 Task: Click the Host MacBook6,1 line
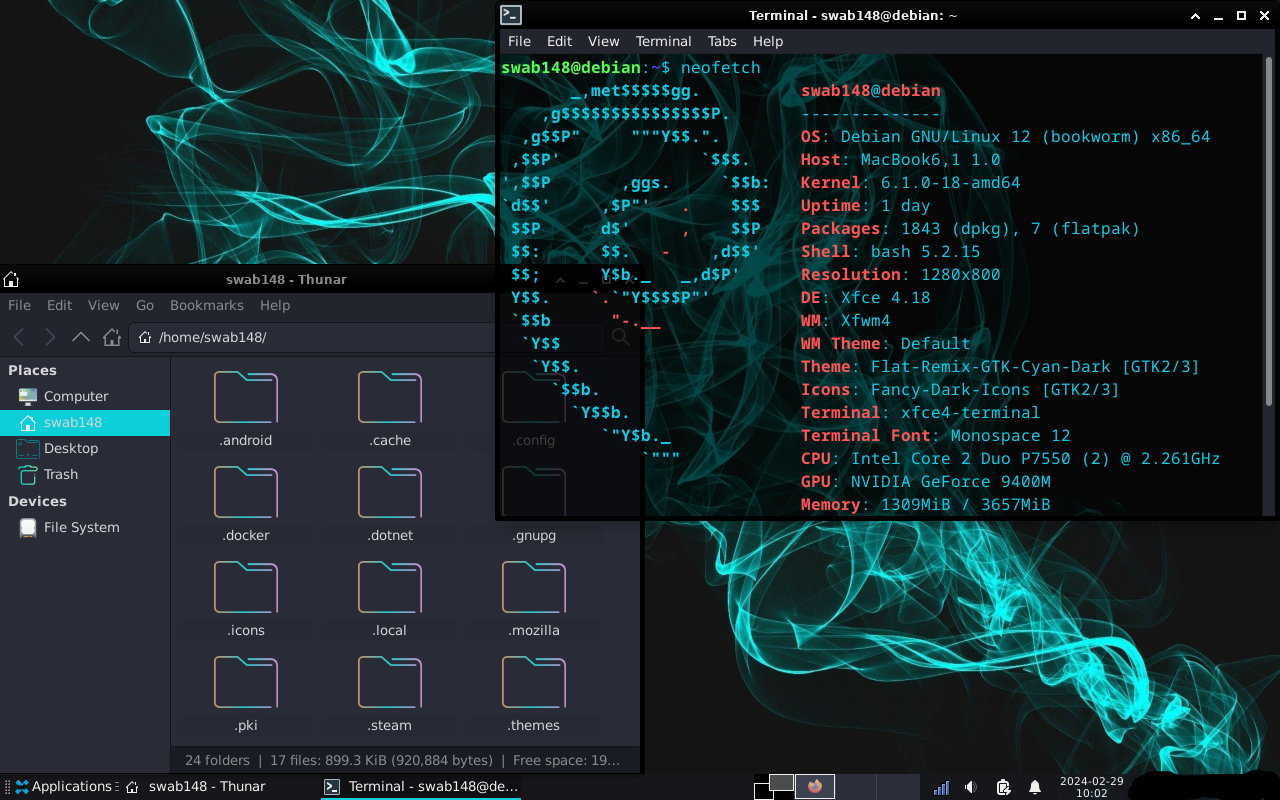[x=900, y=160]
